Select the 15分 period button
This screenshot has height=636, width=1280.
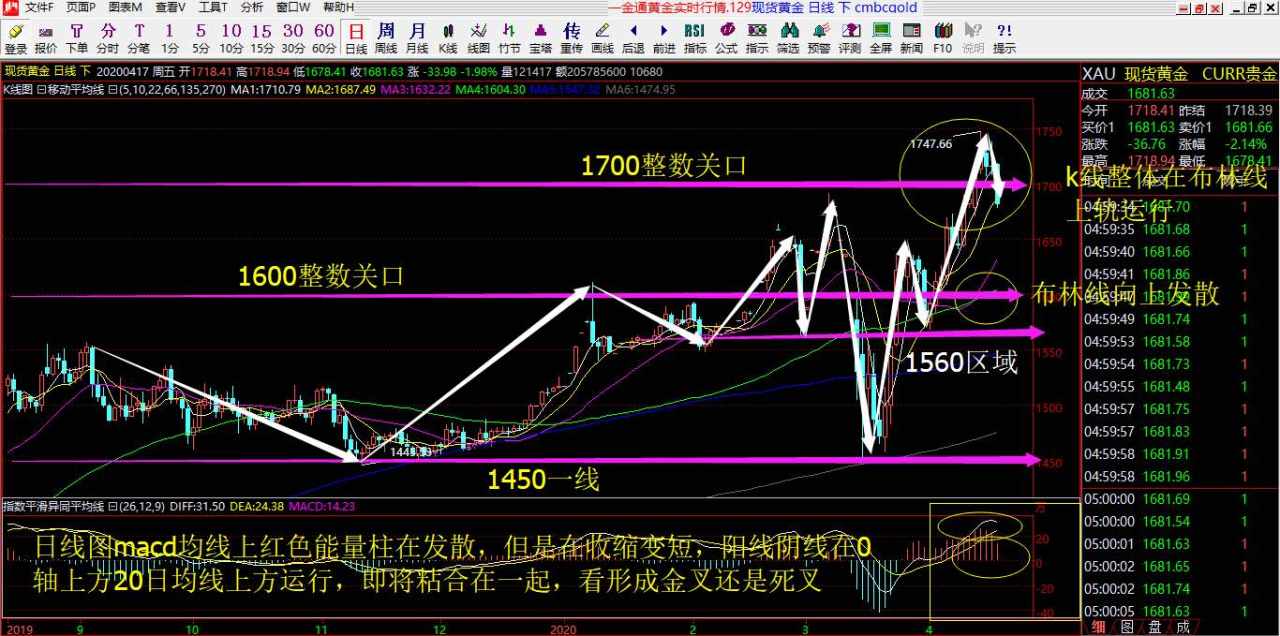[x=262, y=38]
